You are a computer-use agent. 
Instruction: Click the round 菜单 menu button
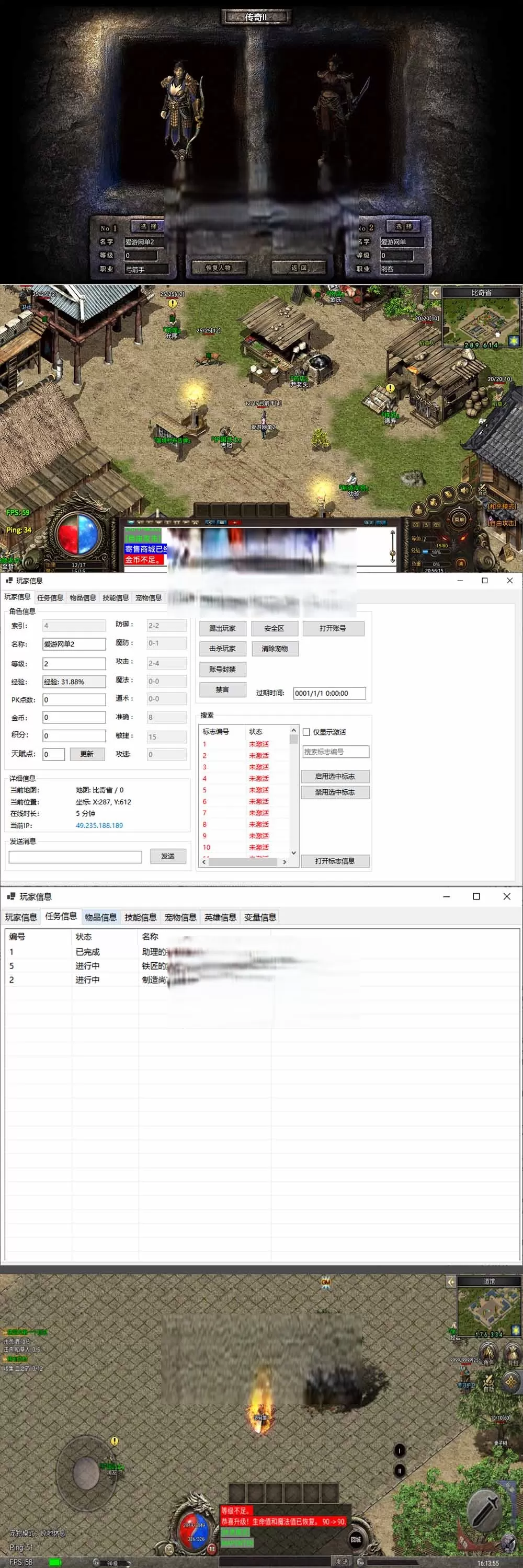(459, 519)
